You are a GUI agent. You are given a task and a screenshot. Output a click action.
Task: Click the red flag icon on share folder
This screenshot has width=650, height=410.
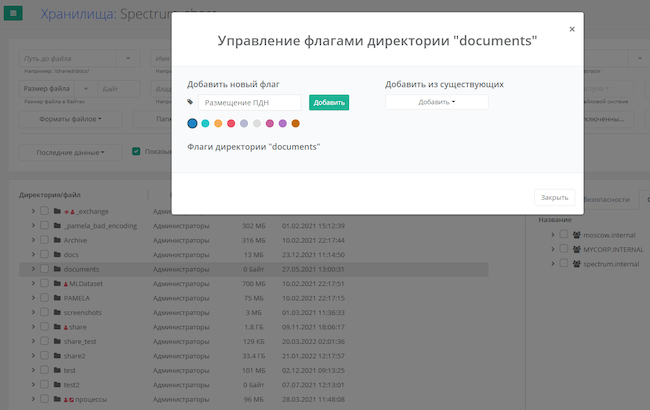65,328
